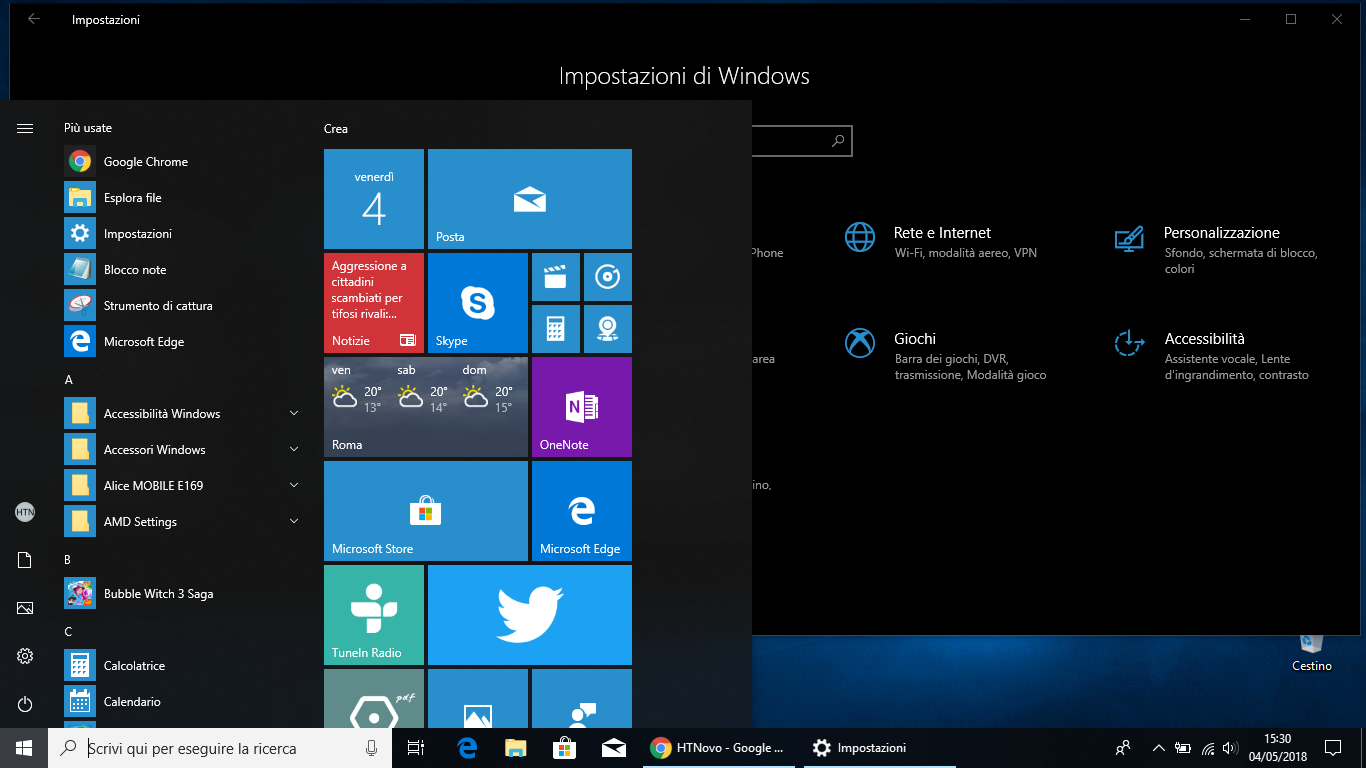Open Store from the taskbar

(x=564, y=748)
